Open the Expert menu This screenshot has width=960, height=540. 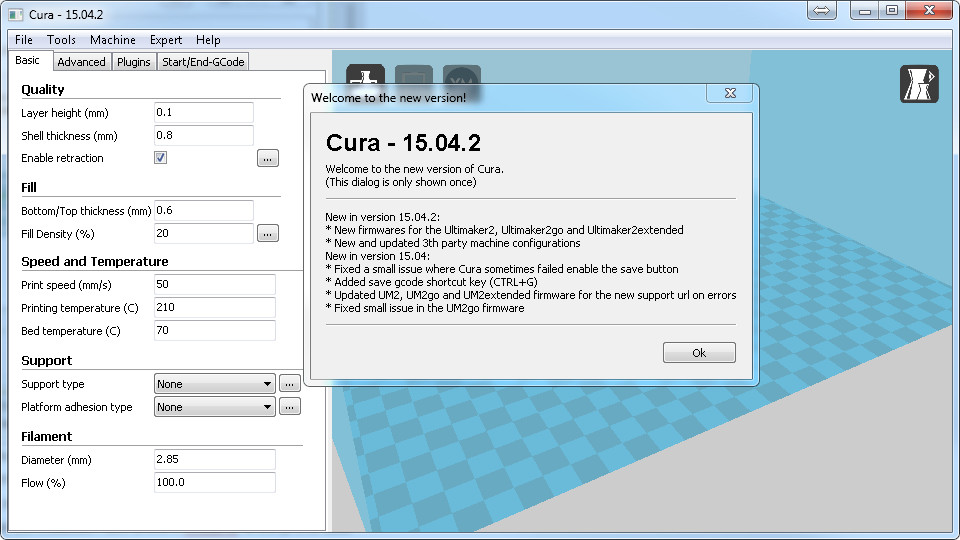(166, 40)
